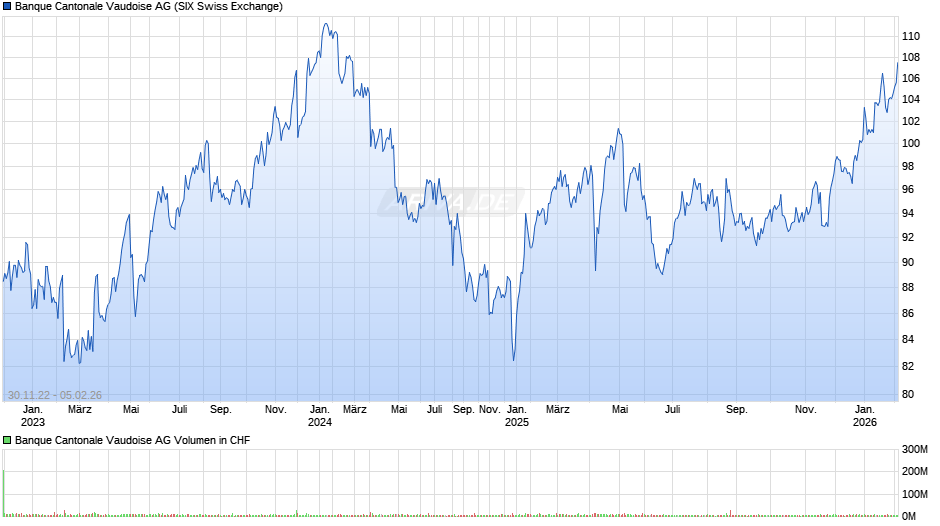The height and width of the screenshot is (526, 940).
Task: Click the 84 price axis label
Action: [x=908, y=339]
